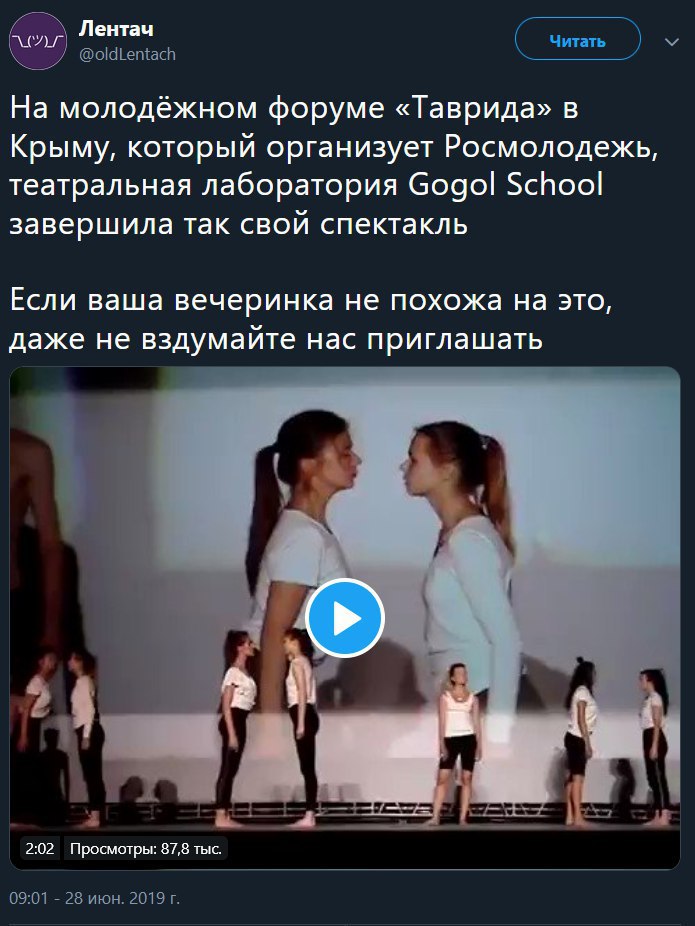Open the Лентач display name link

(x=116, y=28)
